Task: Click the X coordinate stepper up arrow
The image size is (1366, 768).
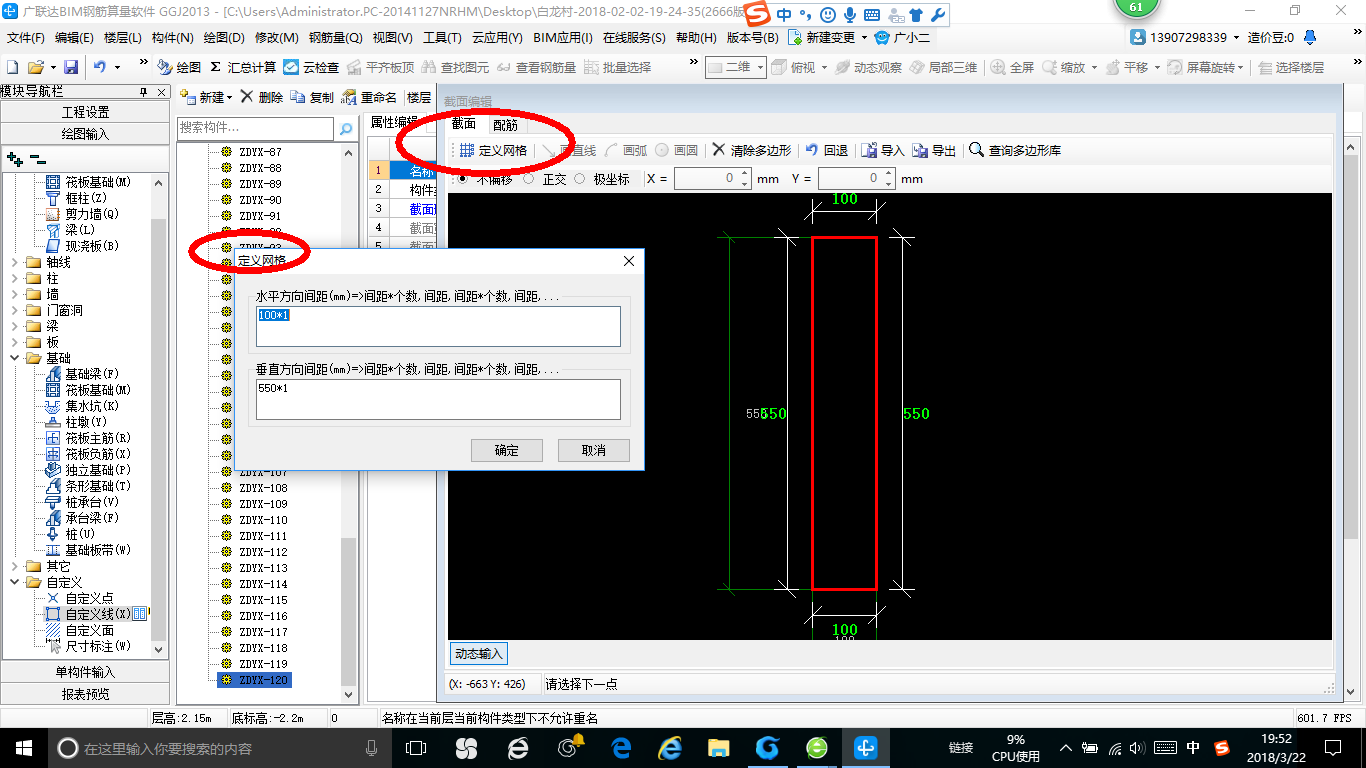Action: pyautogui.click(x=744, y=174)
